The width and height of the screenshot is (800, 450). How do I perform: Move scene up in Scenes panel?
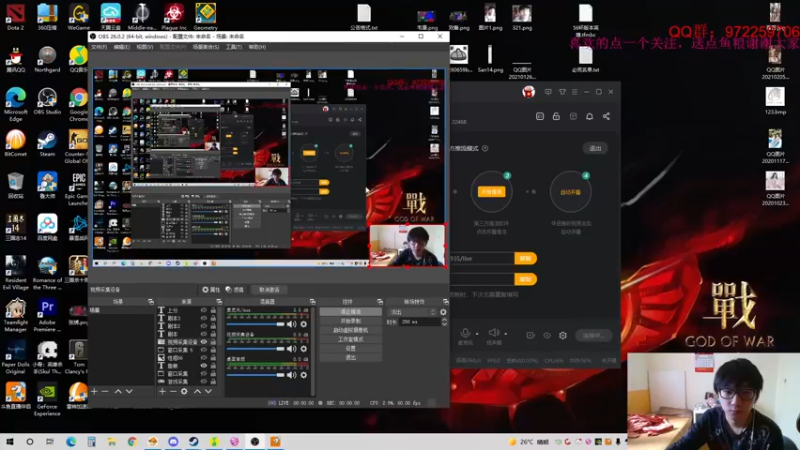click(118, 391)
